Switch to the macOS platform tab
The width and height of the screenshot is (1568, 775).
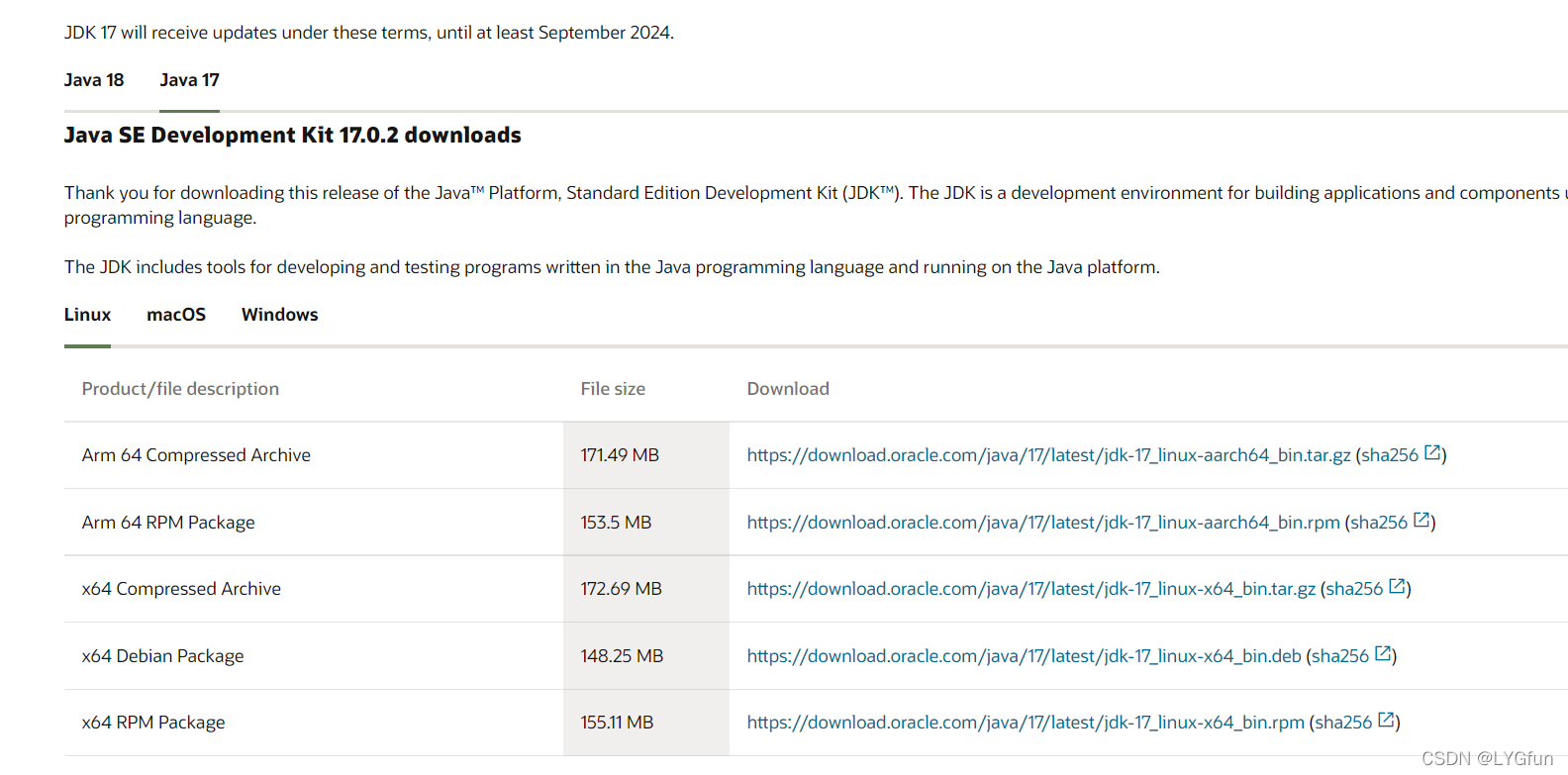[176, 315]
